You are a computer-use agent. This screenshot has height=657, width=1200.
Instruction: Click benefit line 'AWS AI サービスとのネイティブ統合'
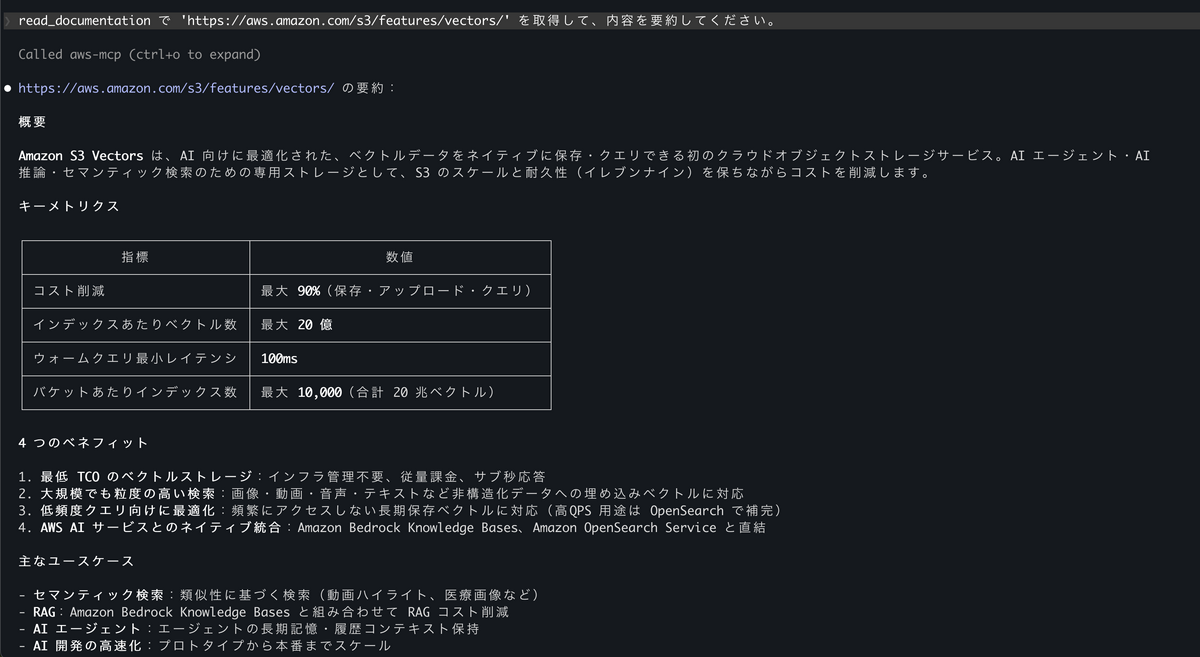(x=392, y=528)
